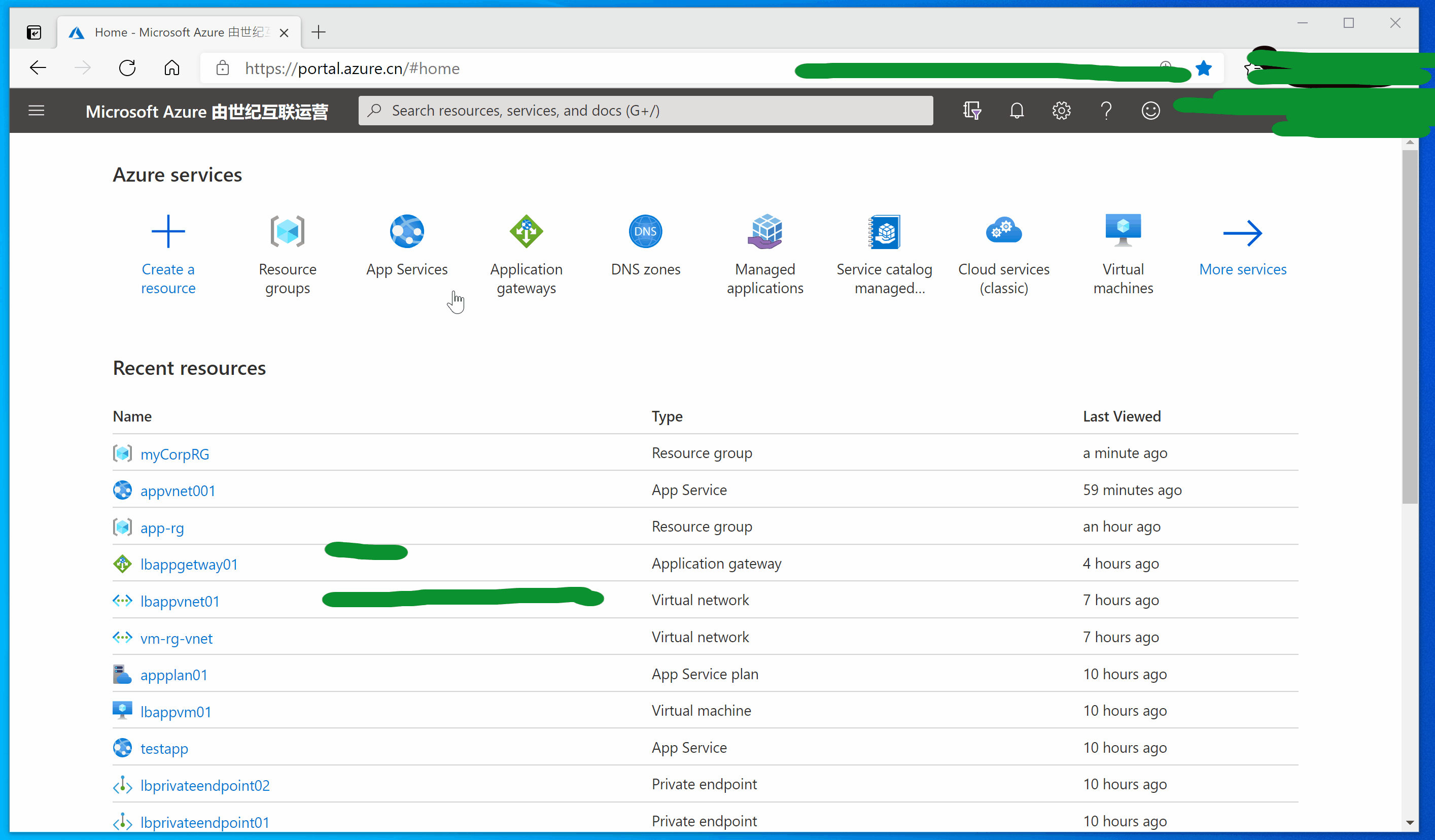
Task: Click the scroll down arrow of page scrollbar
Action: (1409, 822)
